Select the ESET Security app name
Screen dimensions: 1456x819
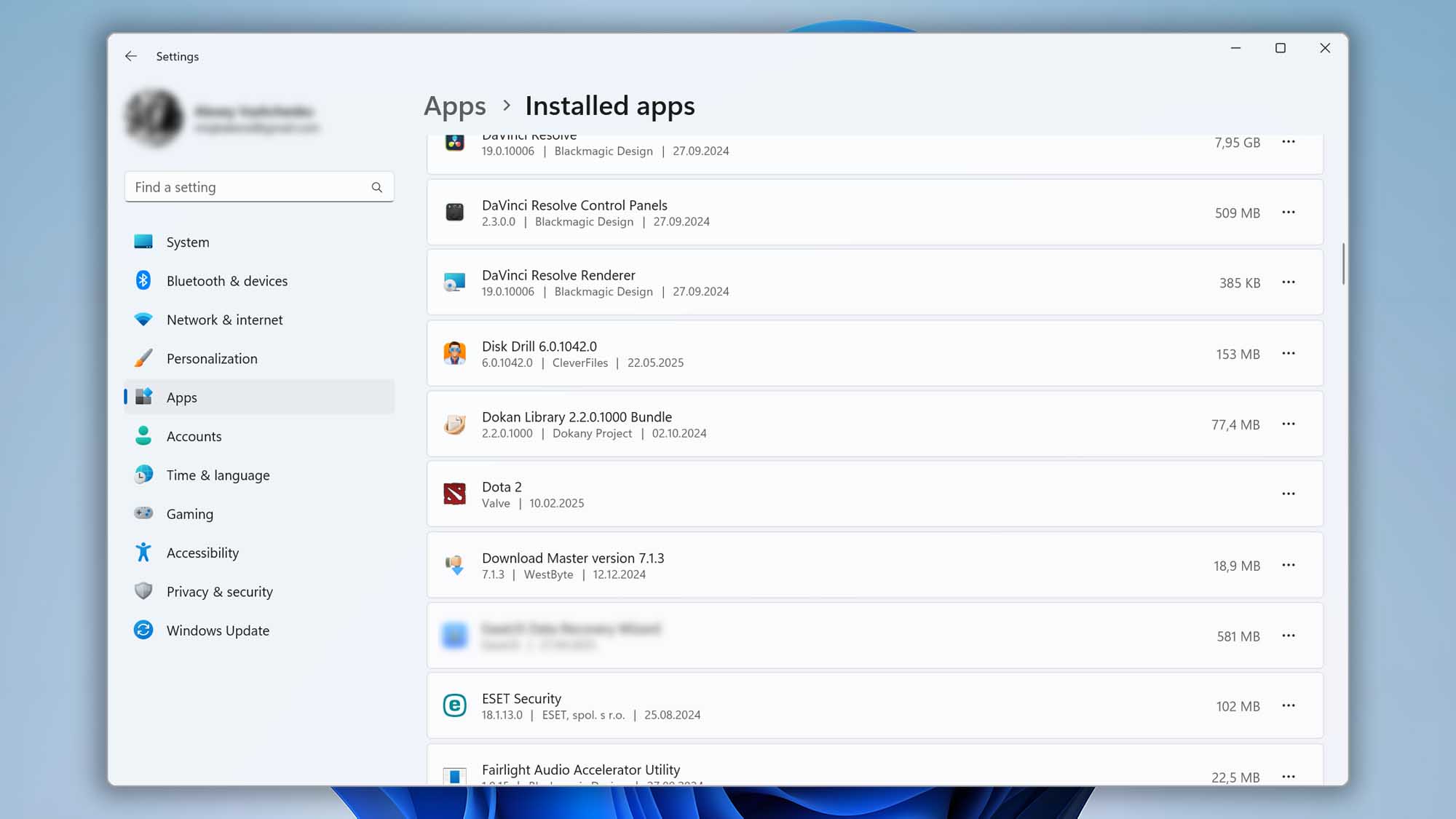point(521,698)
